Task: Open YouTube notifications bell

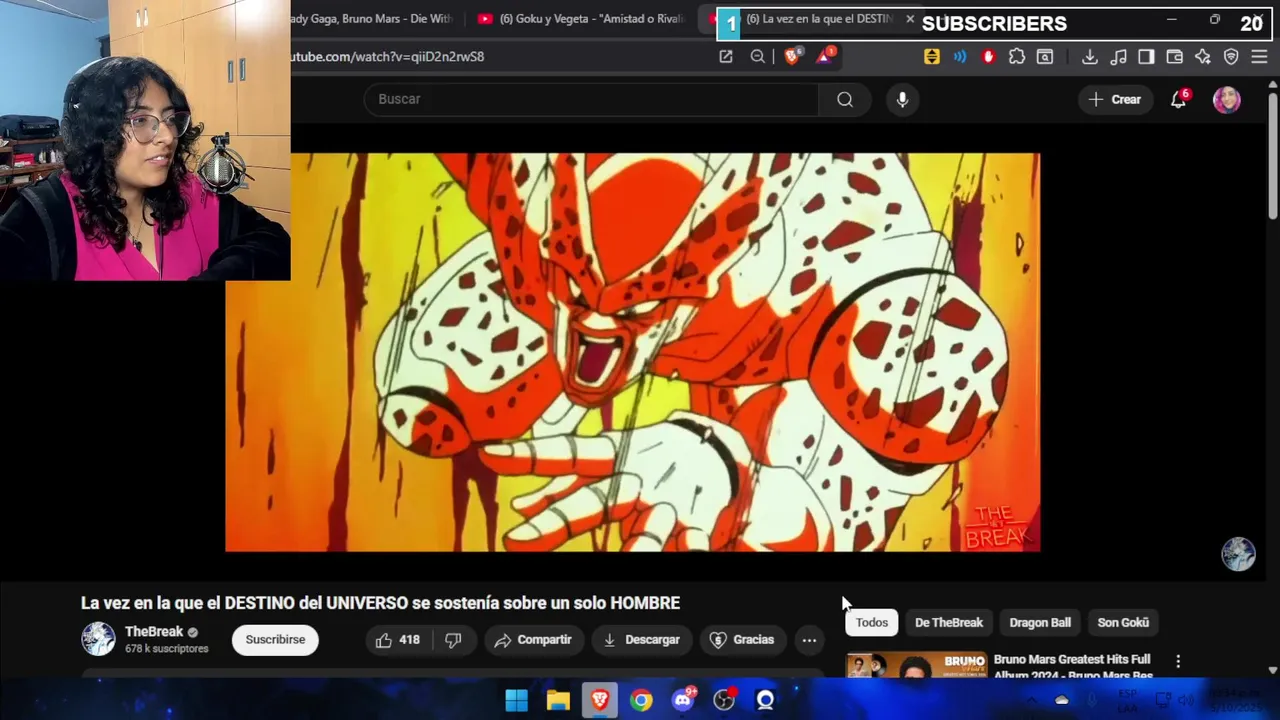Action: coord(1179,99)
